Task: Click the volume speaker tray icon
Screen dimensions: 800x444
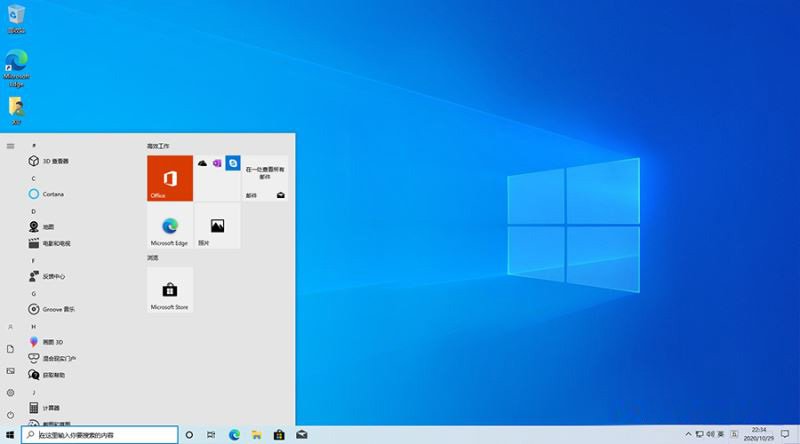Action: coord(710,434)
